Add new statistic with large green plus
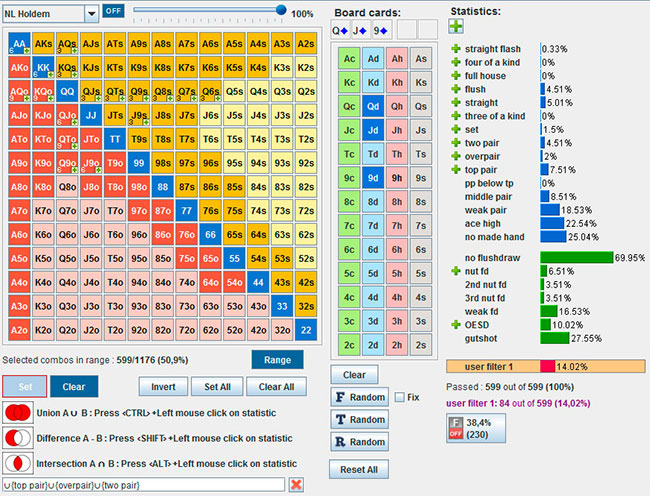 coord(456,26)
